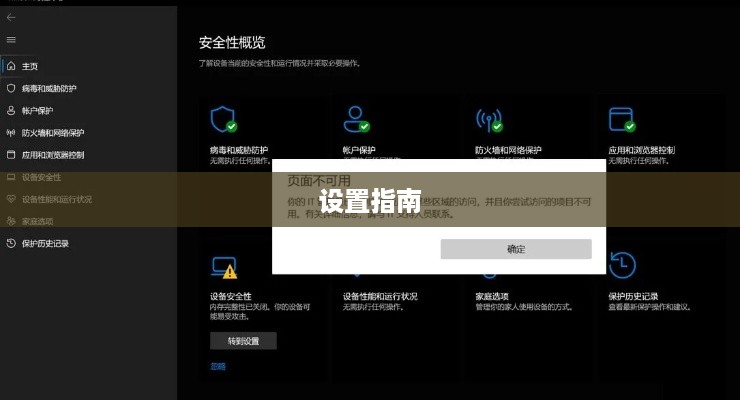Click the 保护历史记录 tile title
The height and width of the screenshot is (400, 740).
[x=633, y=296]
